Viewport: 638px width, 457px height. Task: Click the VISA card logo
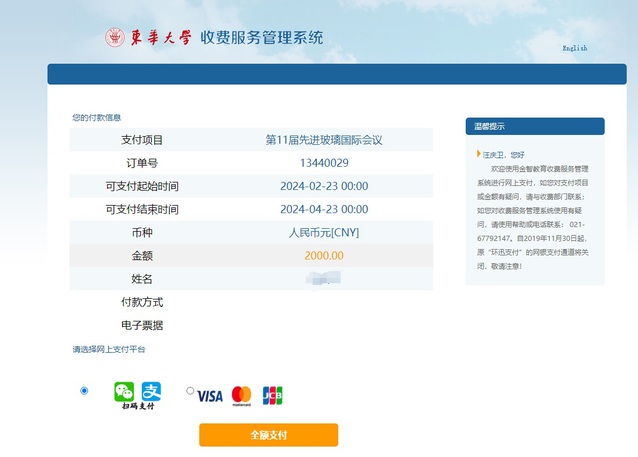click(210, 396)
